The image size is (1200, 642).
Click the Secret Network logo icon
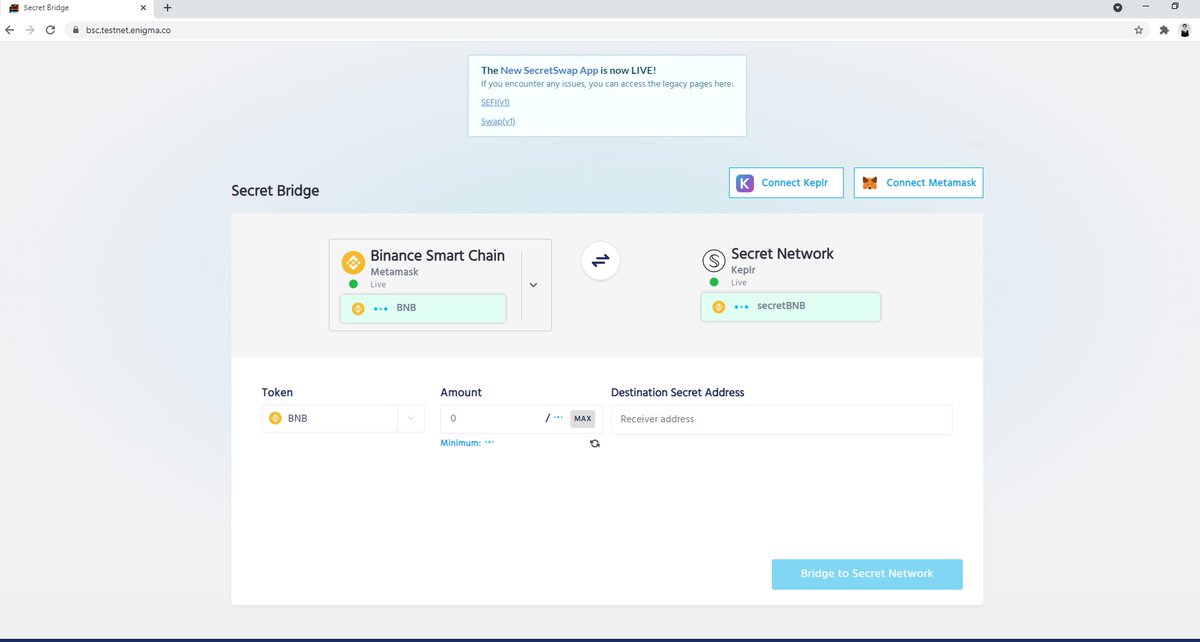pyautogui.click(x=714, y=261)
